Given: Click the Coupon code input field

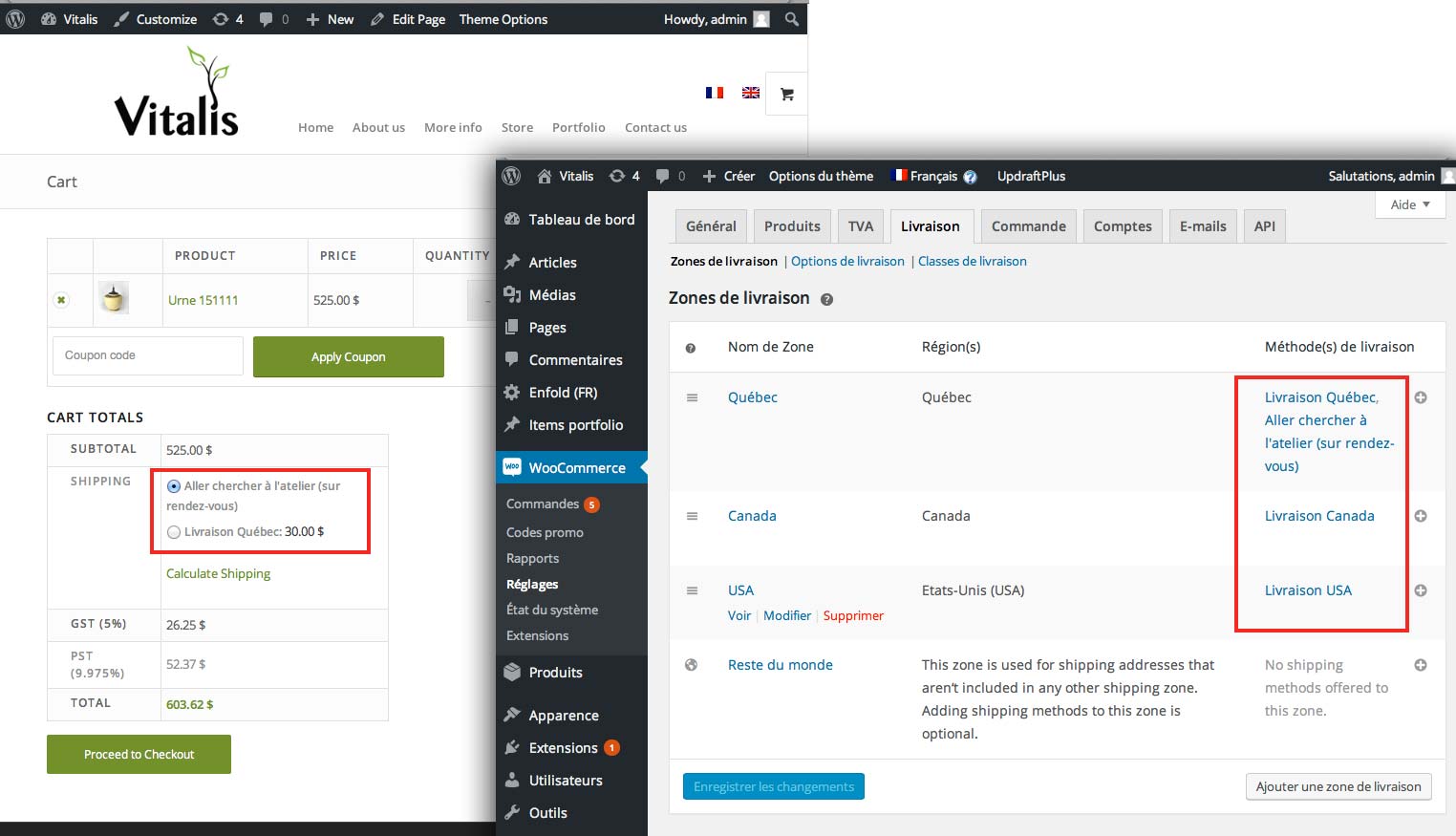Looking at the screenshot, I should 147,355.
